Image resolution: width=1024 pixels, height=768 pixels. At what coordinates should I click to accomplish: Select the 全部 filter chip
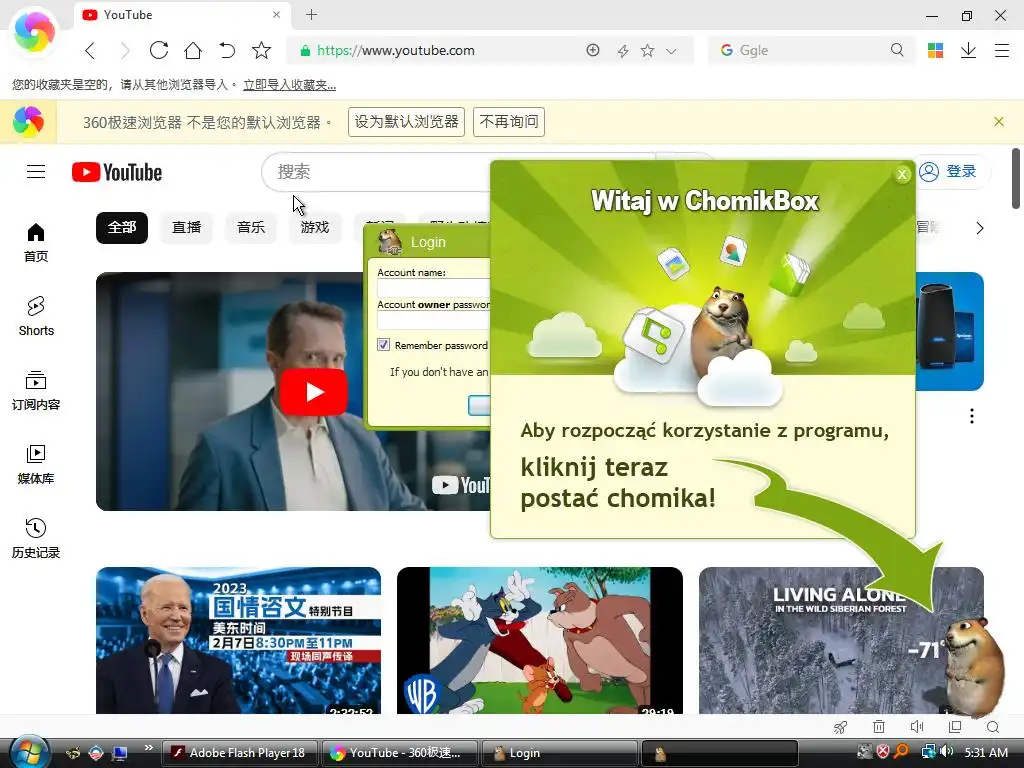click(x=122, y=228)
